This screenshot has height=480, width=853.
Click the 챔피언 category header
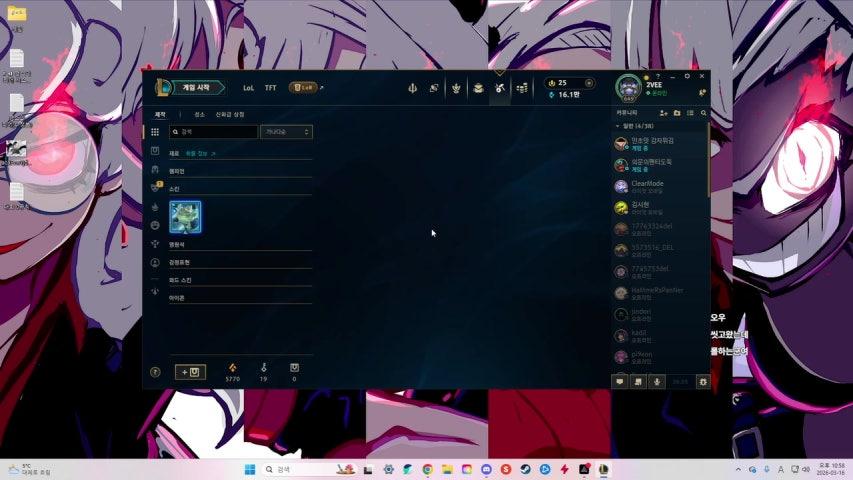(177, 171)
